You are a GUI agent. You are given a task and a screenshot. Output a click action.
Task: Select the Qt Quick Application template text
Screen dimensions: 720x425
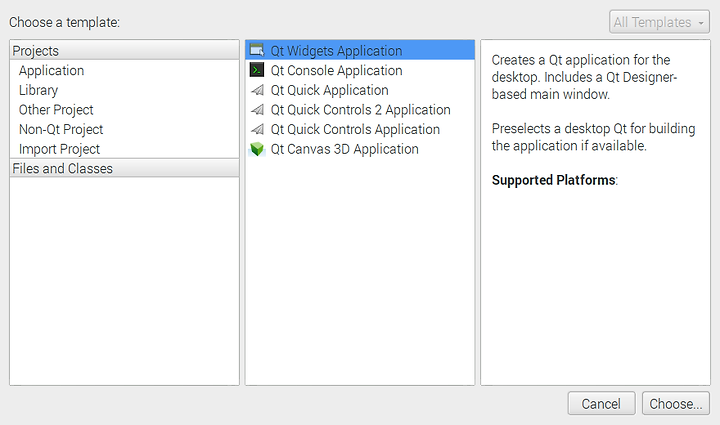(x=329, y=90)
